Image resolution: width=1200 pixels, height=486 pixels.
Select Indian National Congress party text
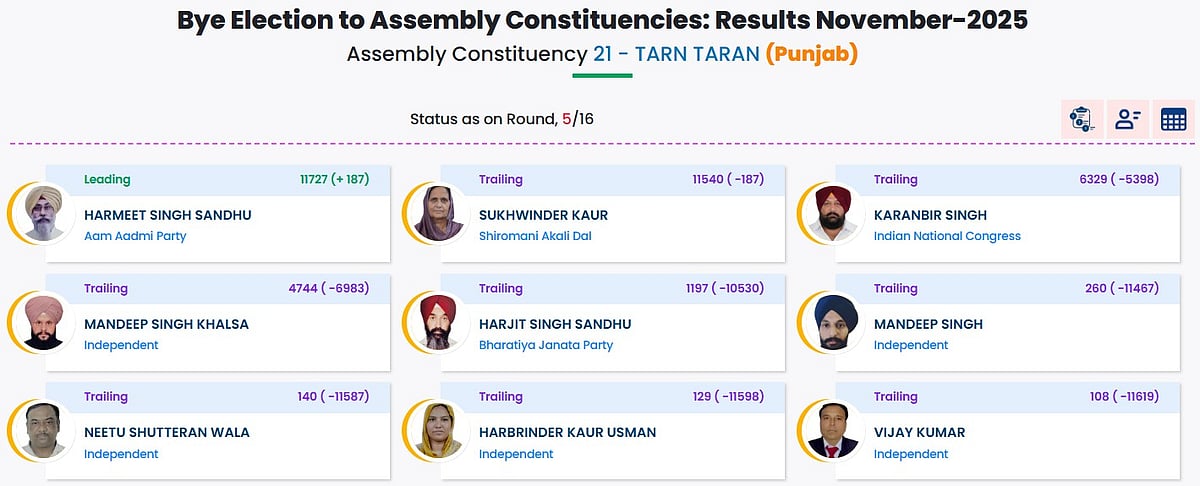947,236
